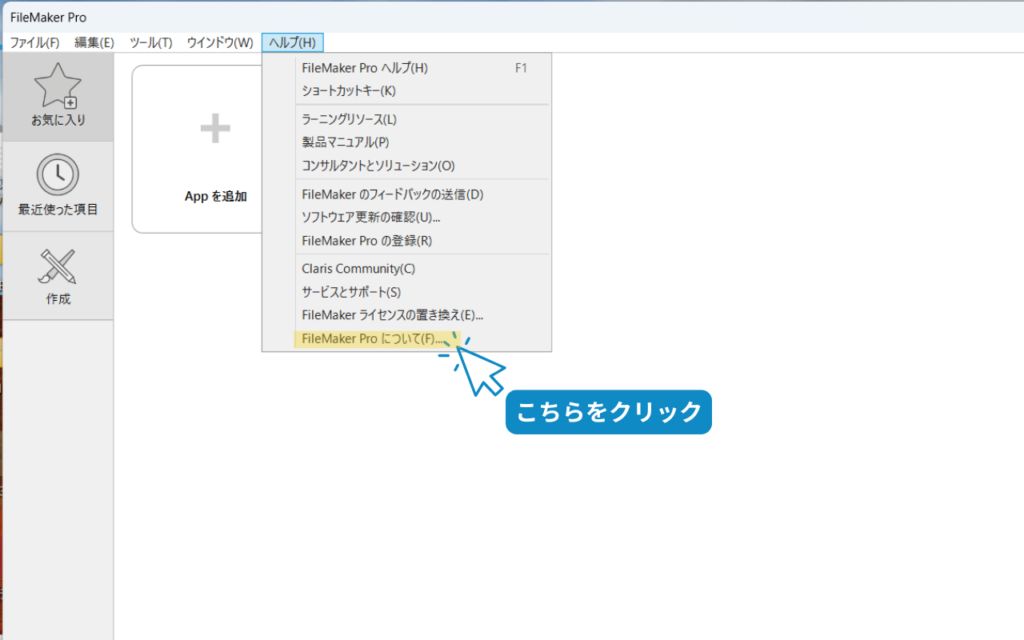This screenshot has height=640, width=1024.
Task: Click FileMaker Pro の登録(R) entry
Action: tap(367, 241)
